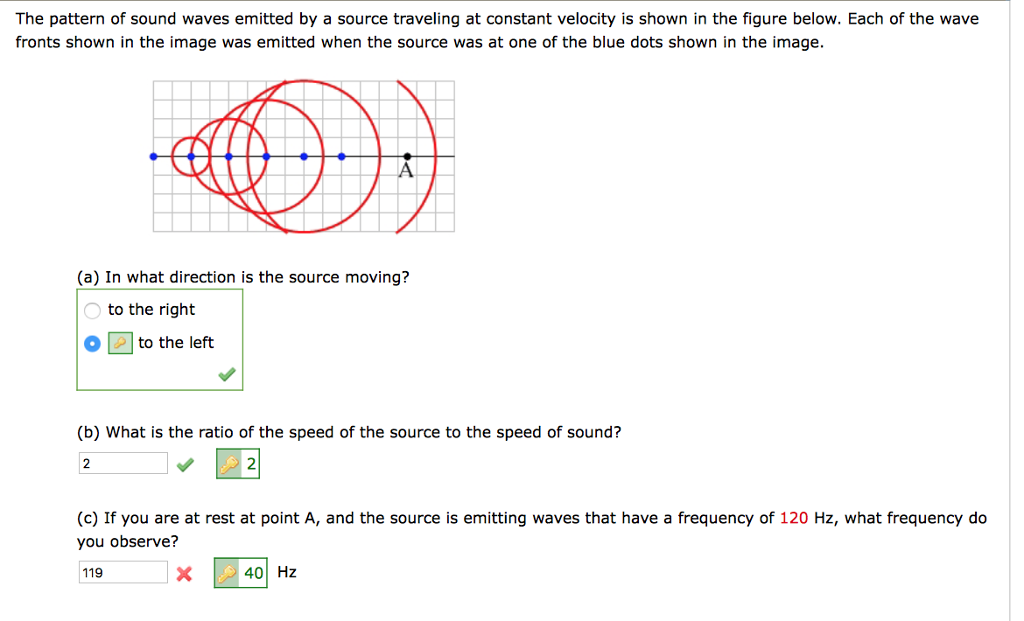Viewport: 1024px width, 621px height.
Task: Click the question text for part (b)
Action: 348,432
